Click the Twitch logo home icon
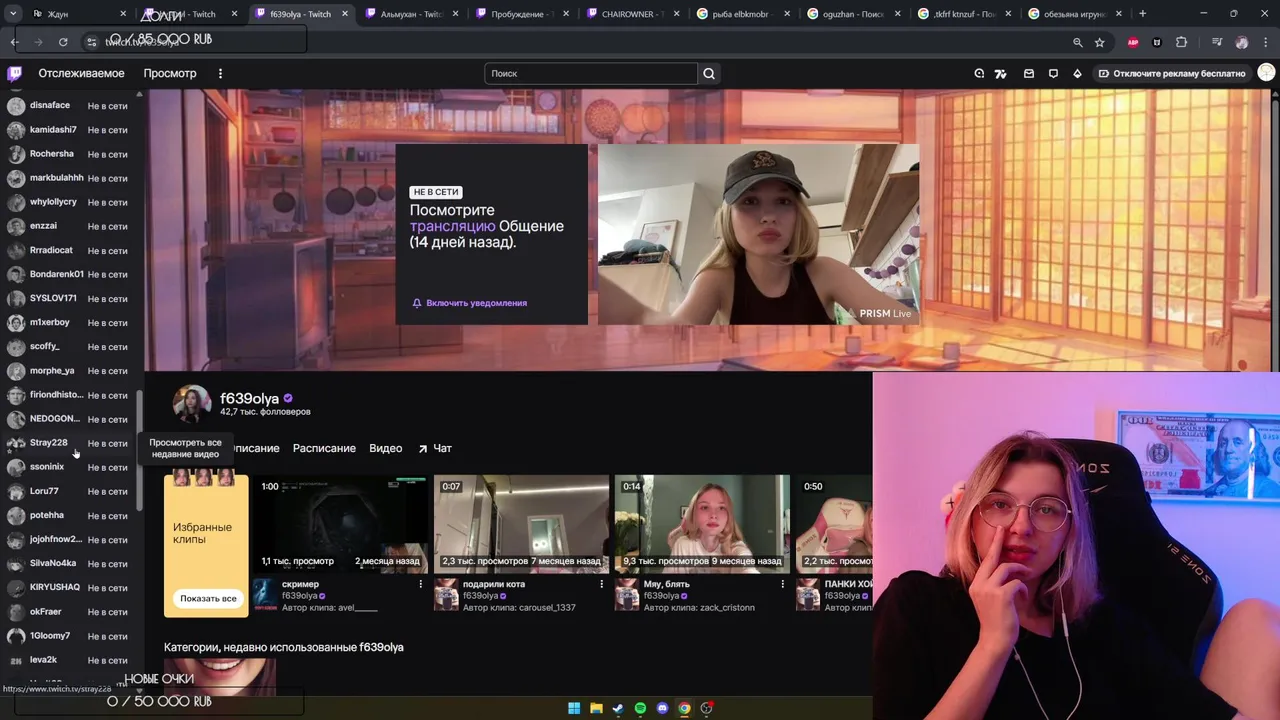Viewport: 1280px width, 720px height. [x=14, y=73]
